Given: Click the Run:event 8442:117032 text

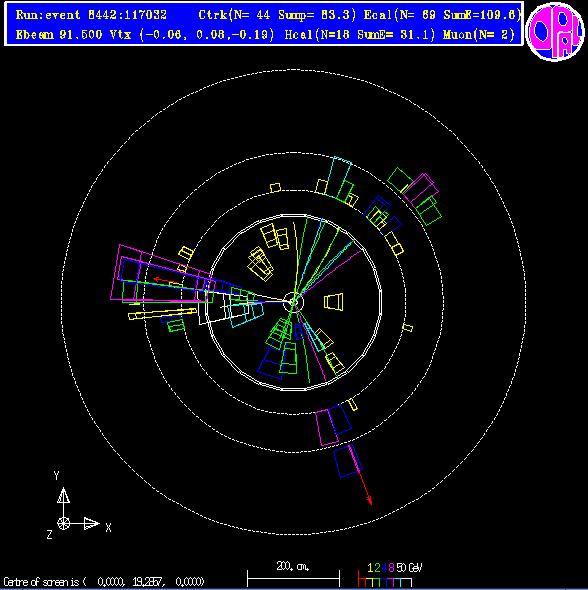Looking at the screenshot, I should (x=91, y=15).
